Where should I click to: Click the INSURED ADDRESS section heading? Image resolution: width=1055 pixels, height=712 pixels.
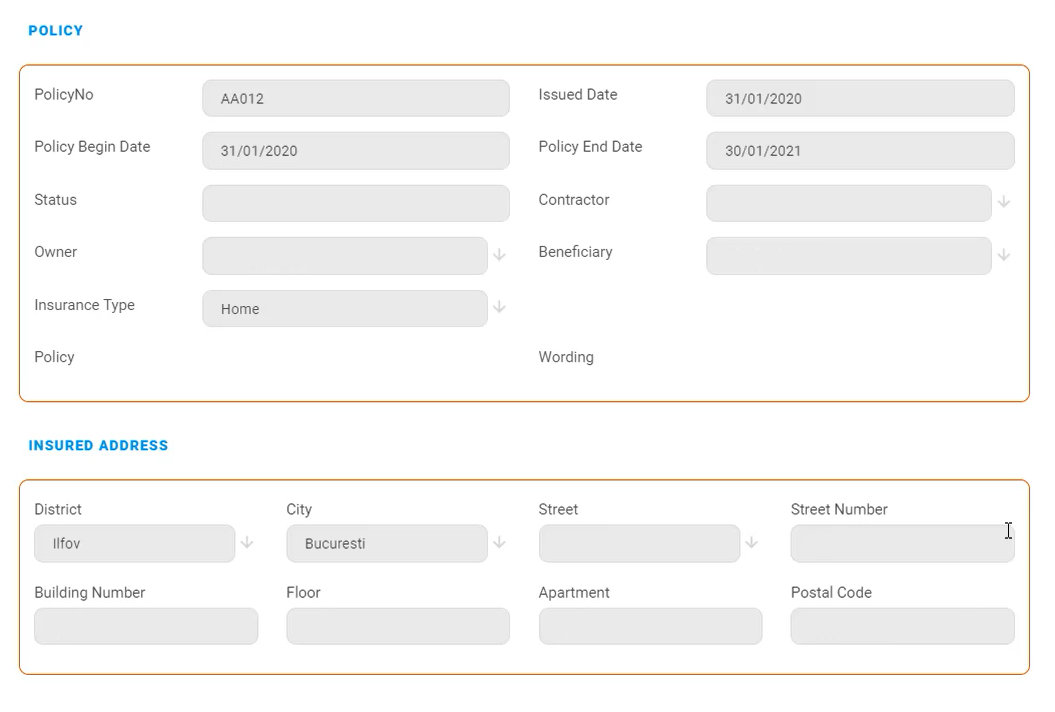tap(98, 446)
